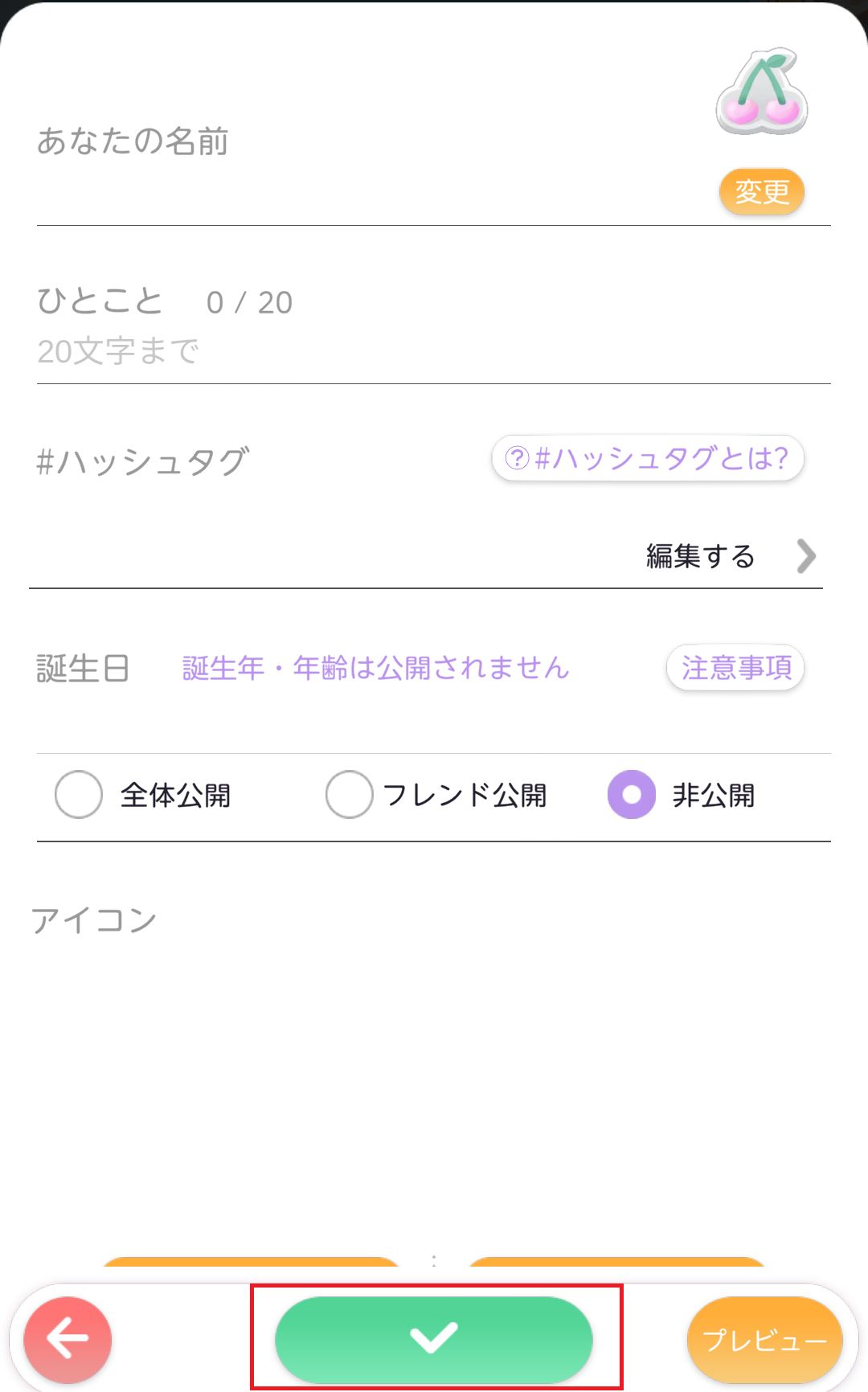Click the 誕生日 birthday label
This screenshot has width=868, height=1392.
(83, 669)
